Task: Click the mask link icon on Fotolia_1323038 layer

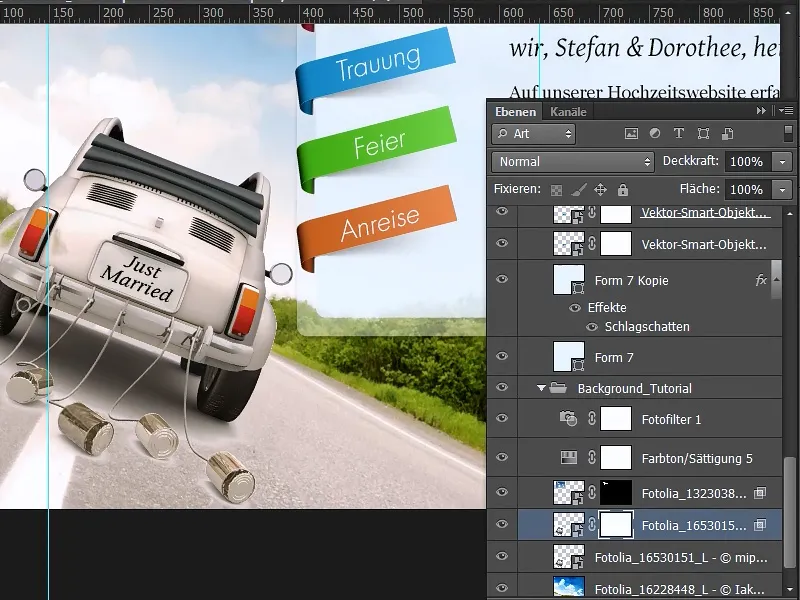Action: (x=591, y=492)
